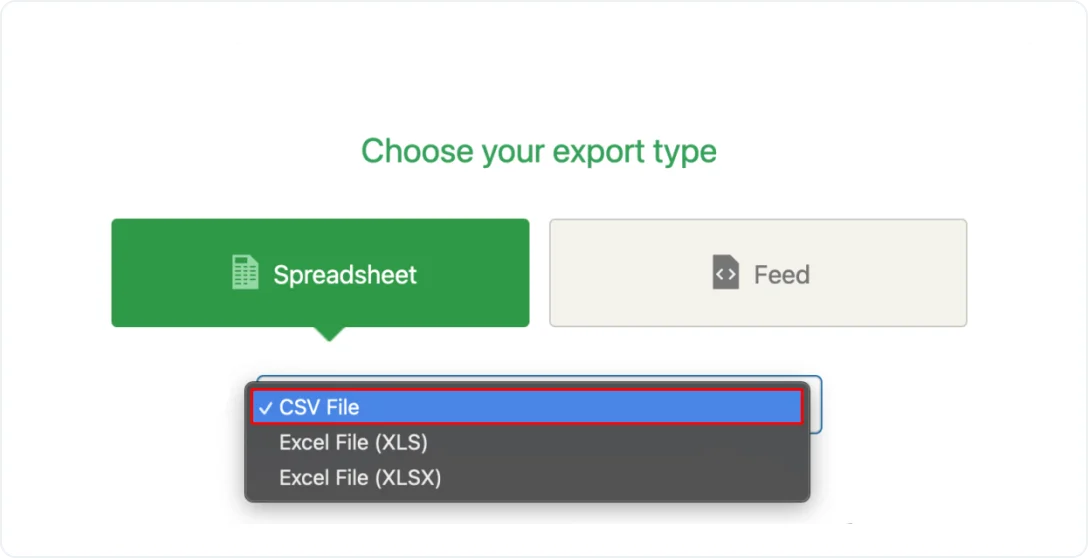Select Excel File (XLSX) format
The image size is (1088, 558).
(360, 478)
